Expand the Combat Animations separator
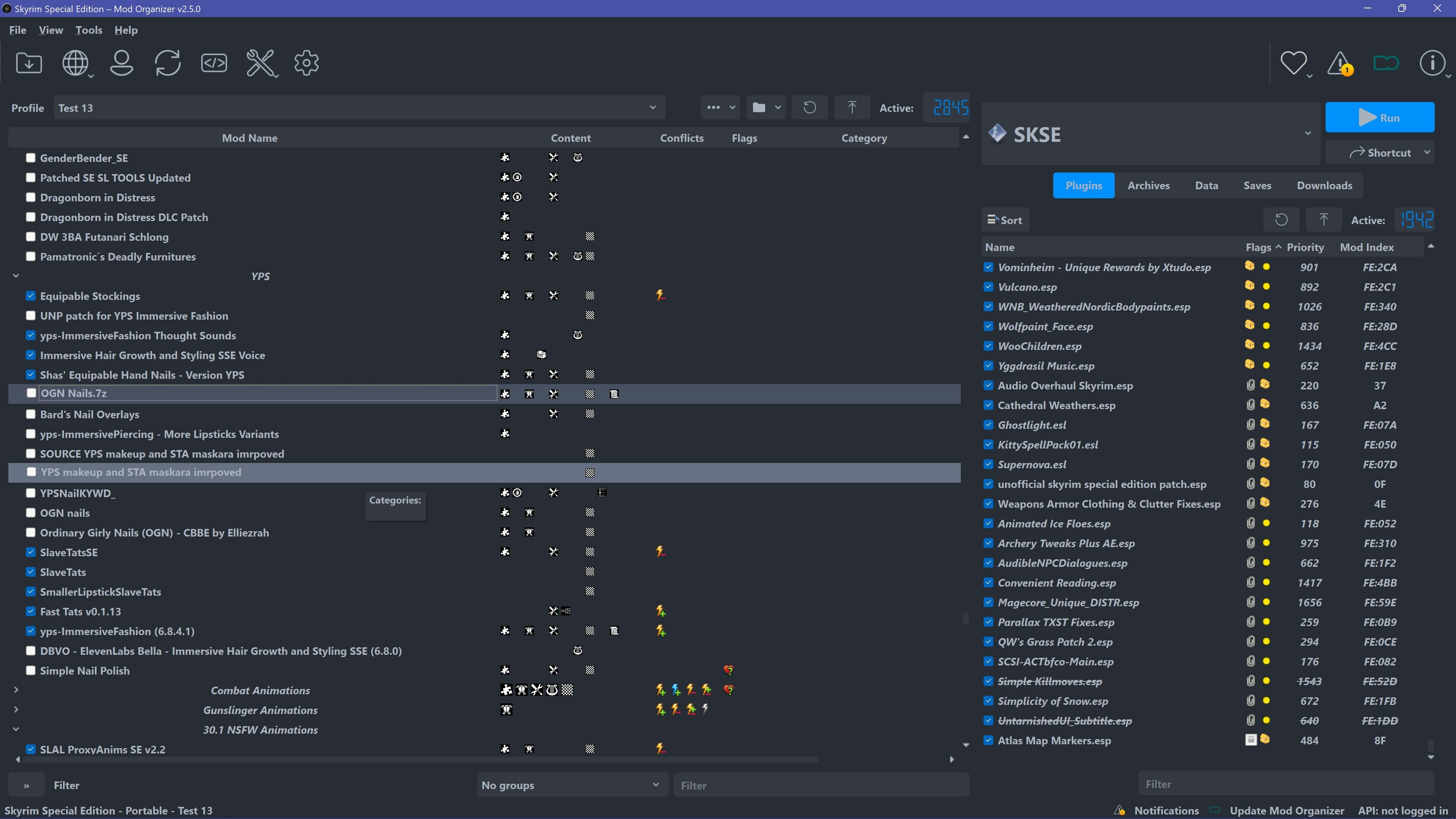This screenshot has width=1456, height=819. tap(16, 690)
